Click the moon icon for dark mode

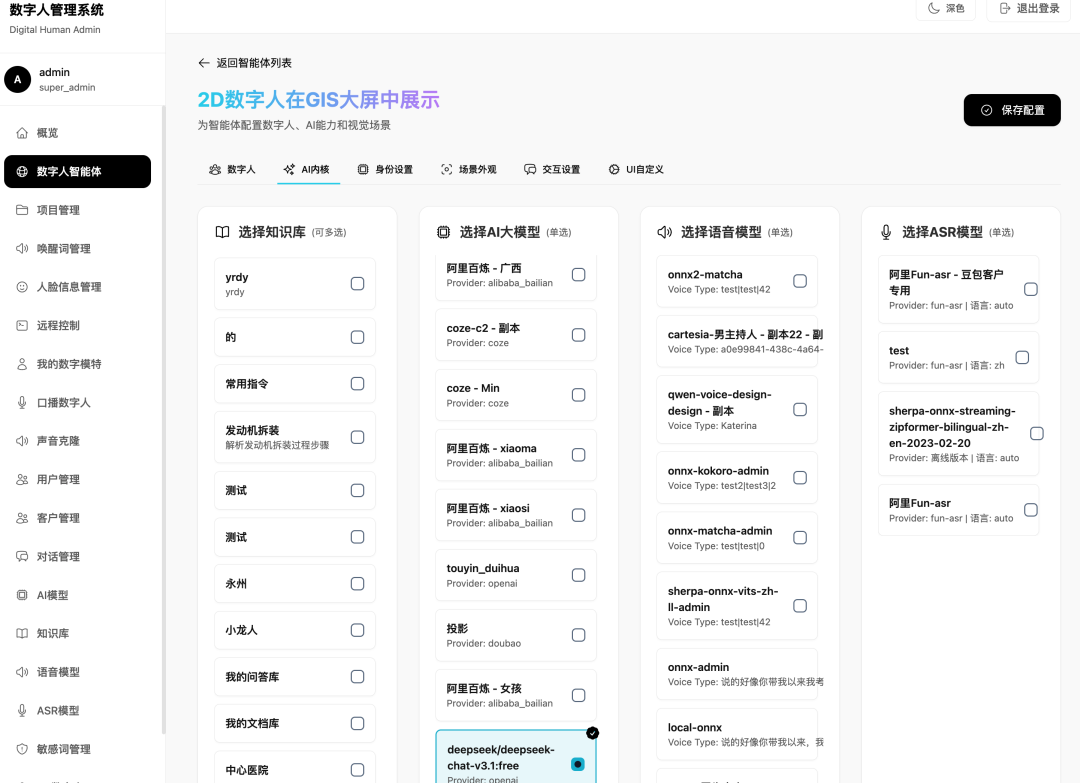tap(934, 8)
